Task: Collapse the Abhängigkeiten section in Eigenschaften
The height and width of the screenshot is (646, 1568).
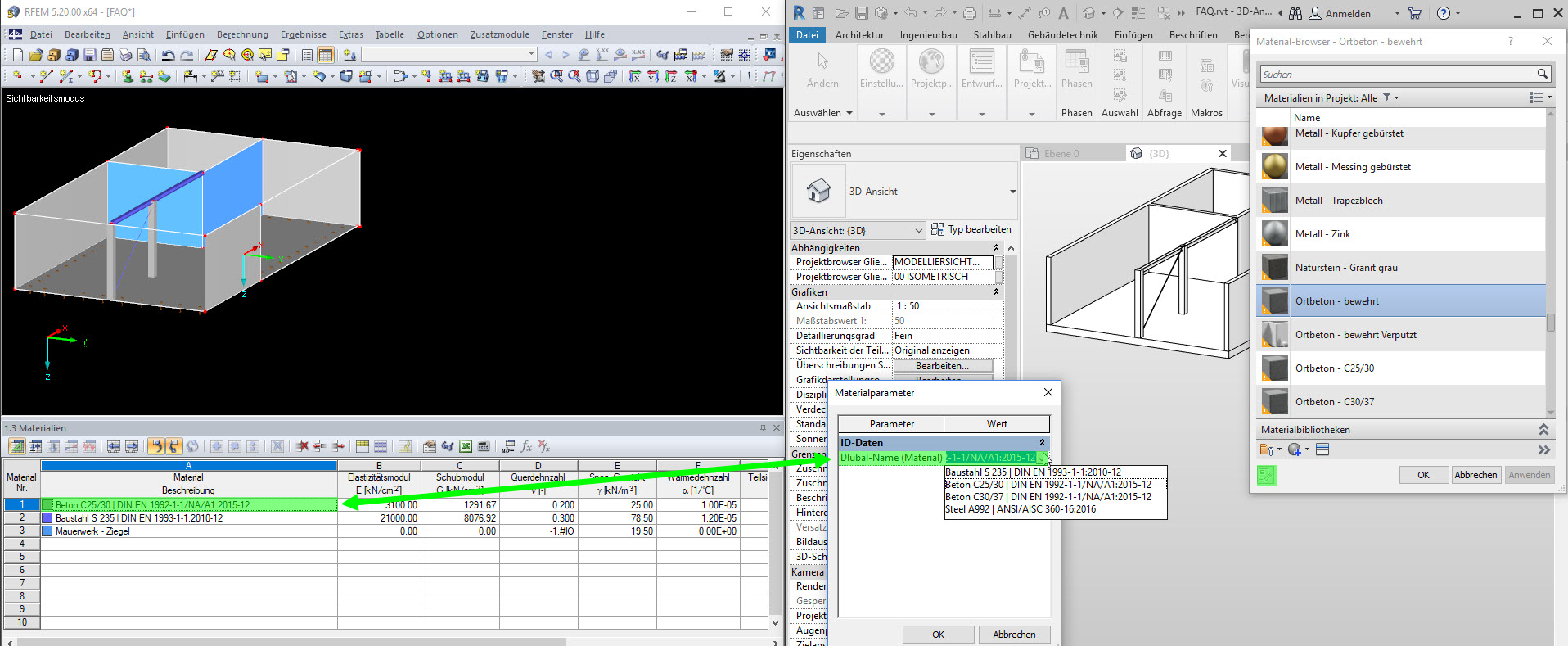Action: coord(996,248)
